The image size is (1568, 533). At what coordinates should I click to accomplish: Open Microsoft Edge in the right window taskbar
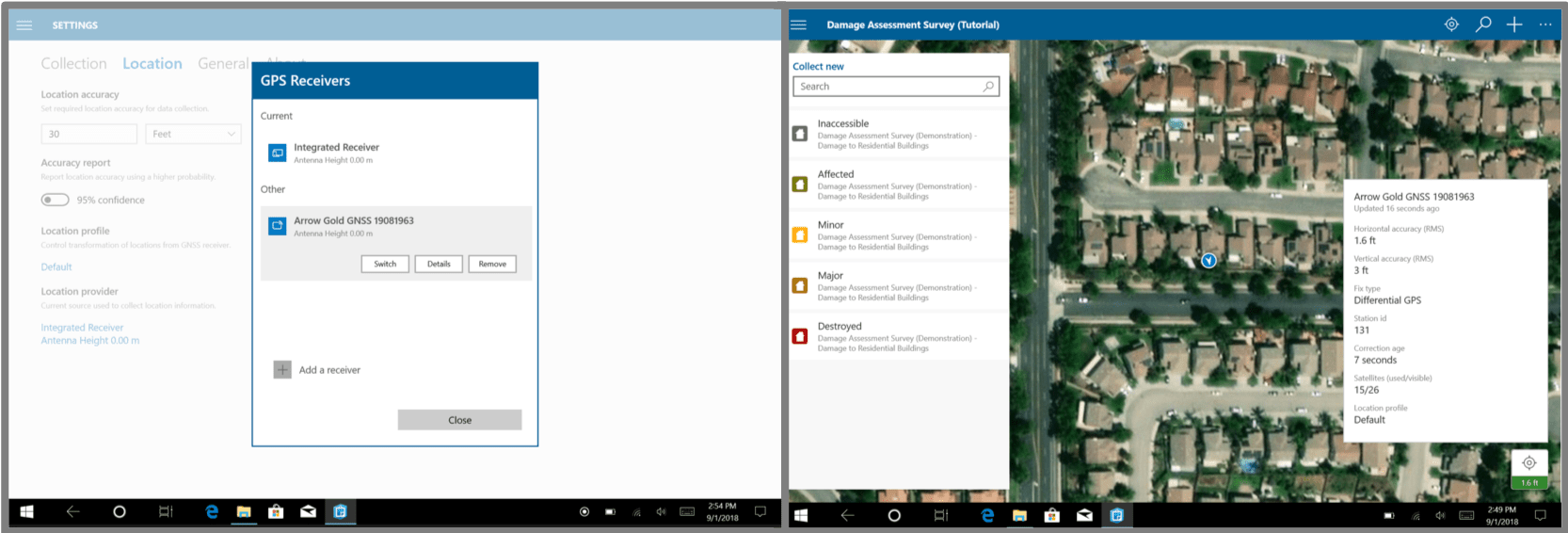click(x=987, y=515)
